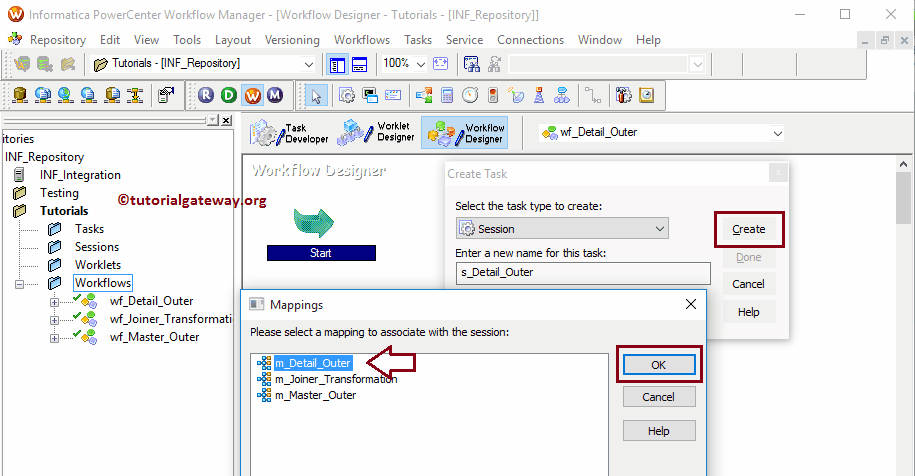Click Cancel in the Mappings dialog
This screenshot has width=915, height=476.
coord(659,397)
